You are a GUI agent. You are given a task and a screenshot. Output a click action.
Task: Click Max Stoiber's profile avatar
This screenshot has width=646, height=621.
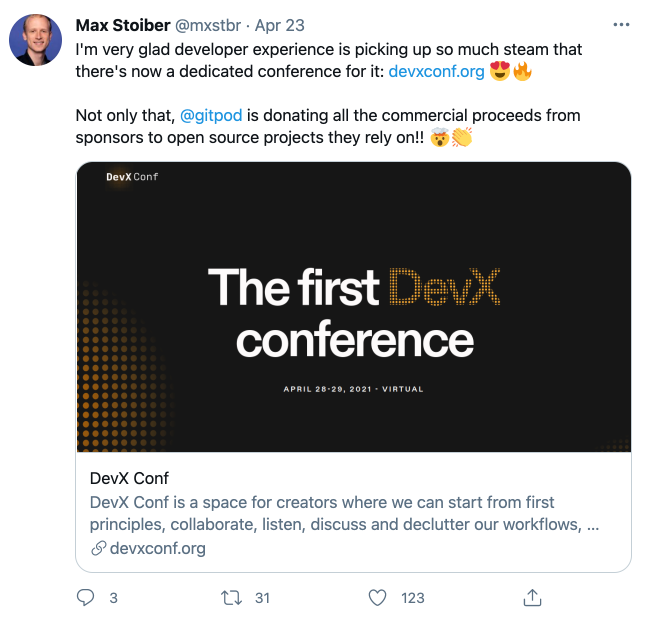[37, 41]
